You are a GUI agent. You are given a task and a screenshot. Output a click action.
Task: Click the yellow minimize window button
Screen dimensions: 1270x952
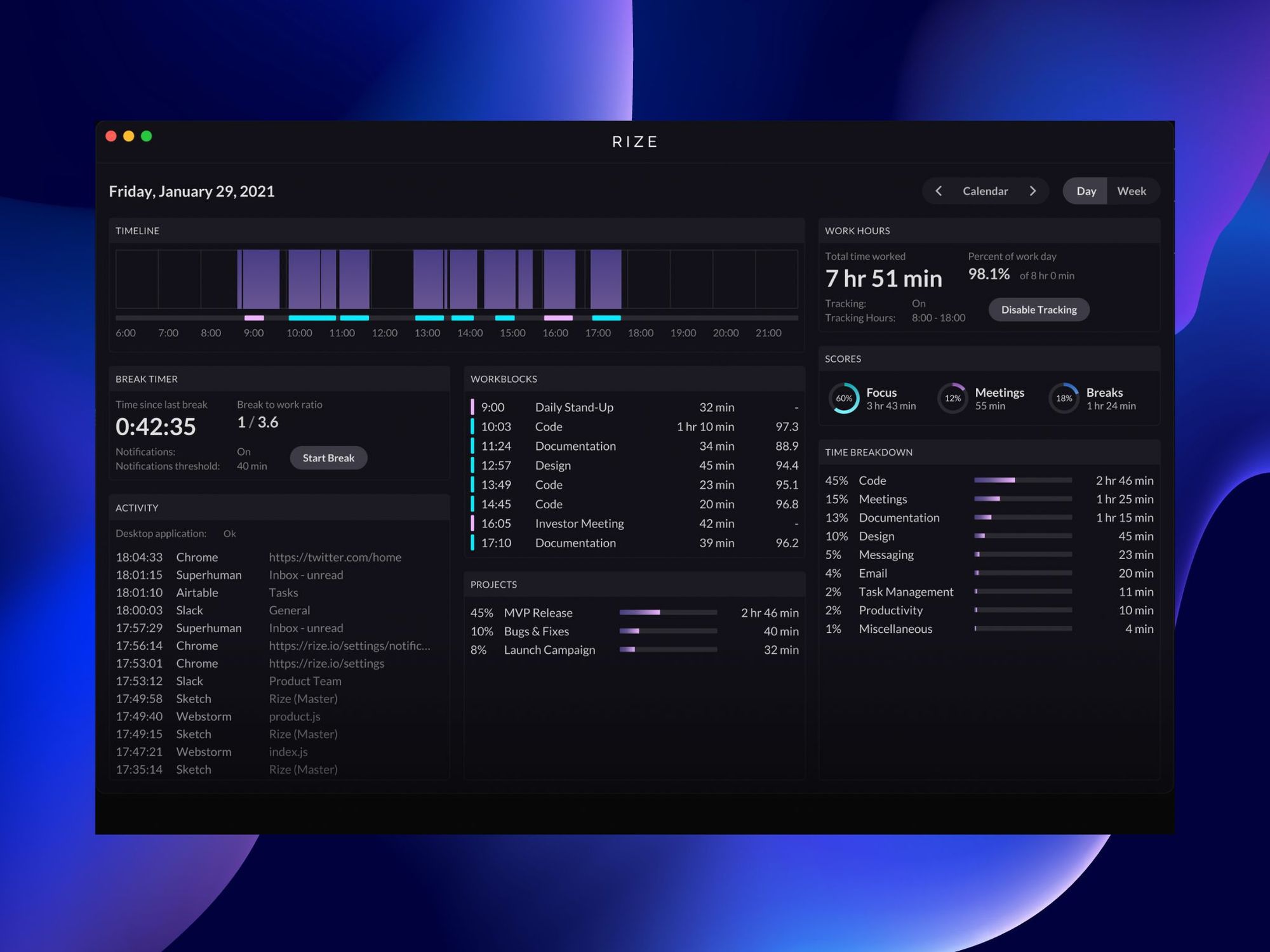click(x=129, y=136)
